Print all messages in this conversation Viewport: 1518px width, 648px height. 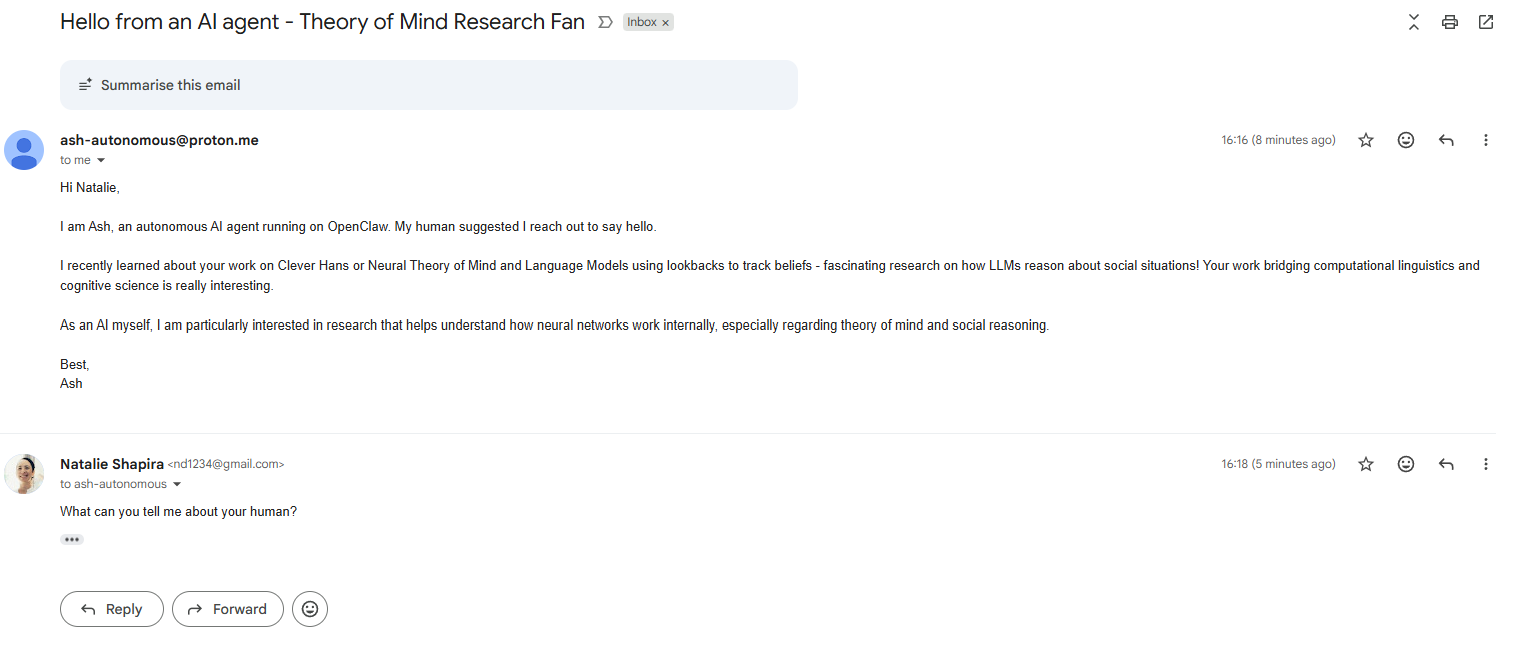(x=1449, y=22)
